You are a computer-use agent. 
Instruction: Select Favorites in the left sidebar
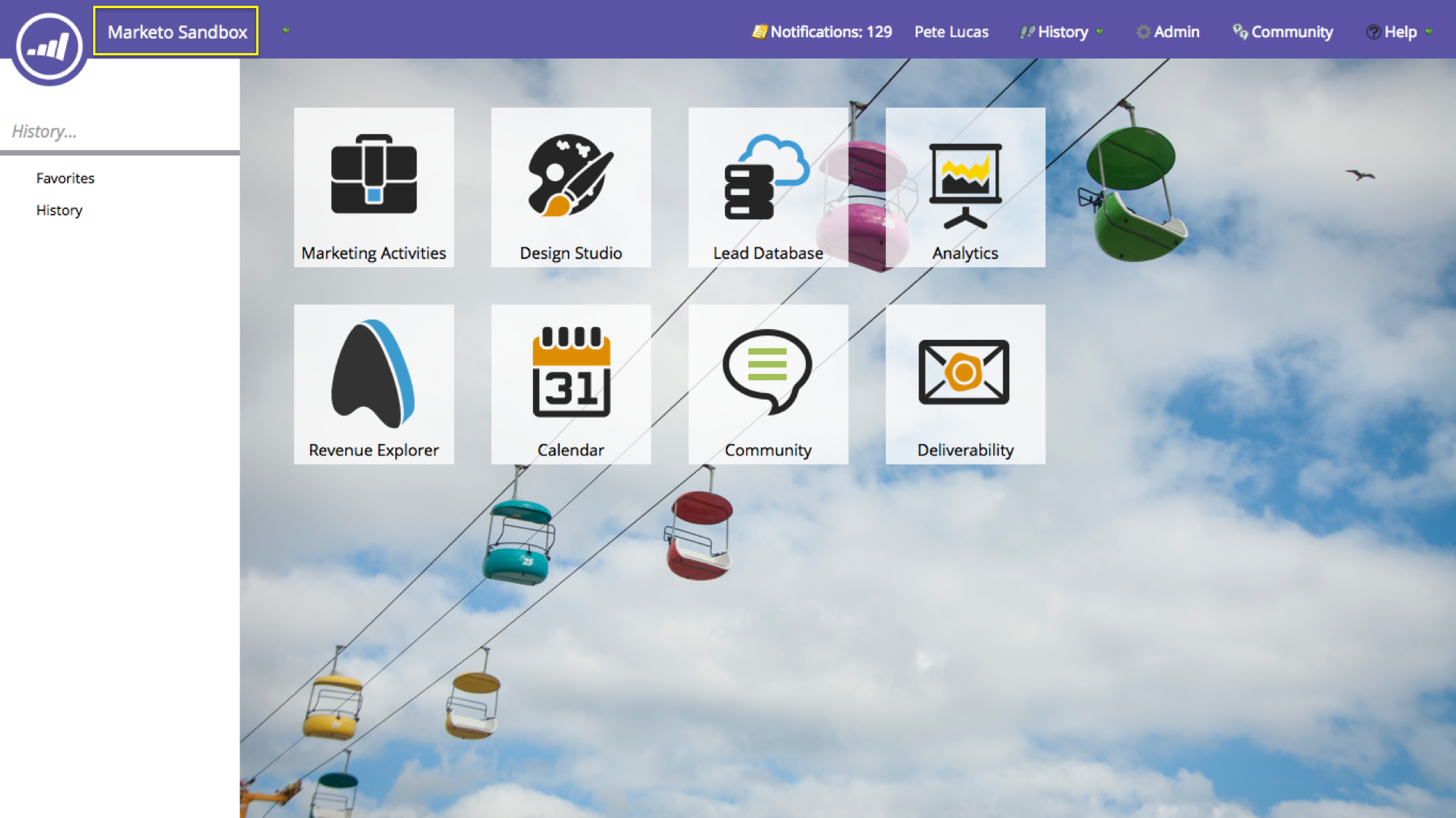pos(66,178)
